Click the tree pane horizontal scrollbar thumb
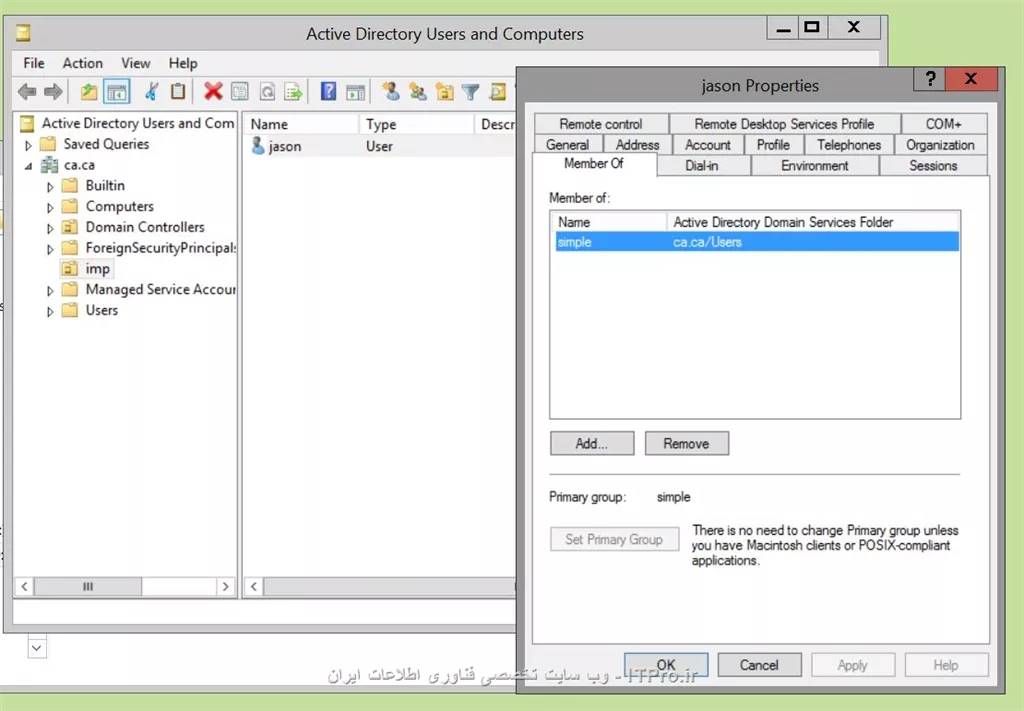This screenshot has height=711, width=1024. coord(88,586)
